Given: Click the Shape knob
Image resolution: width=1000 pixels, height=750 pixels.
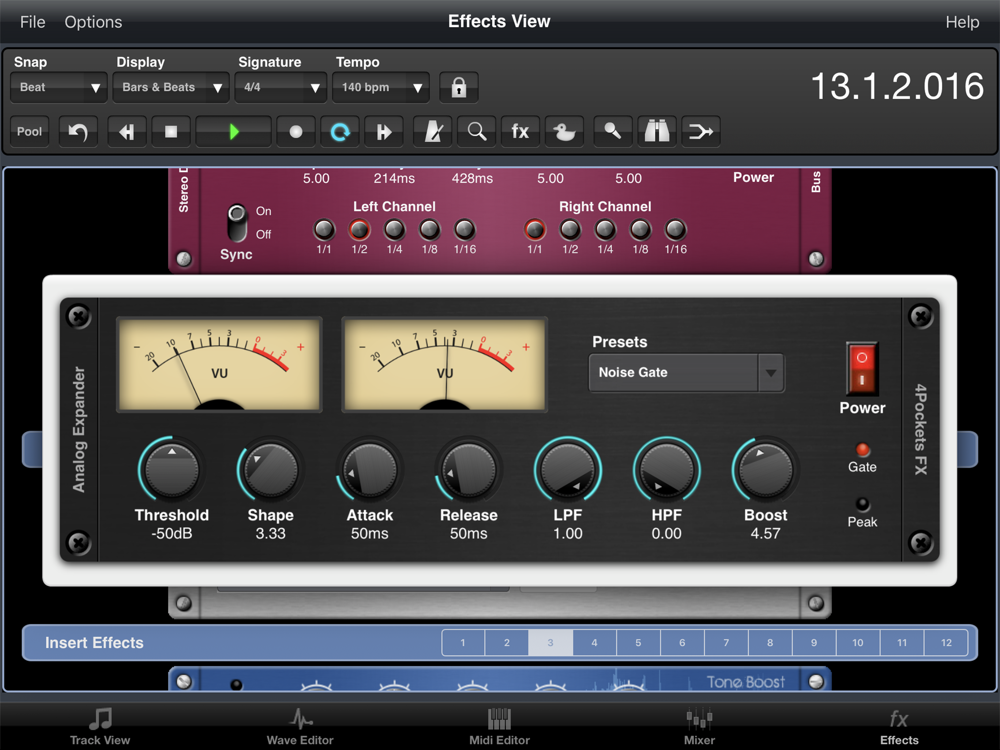Looking at the screenshot, I should (270, 470).
